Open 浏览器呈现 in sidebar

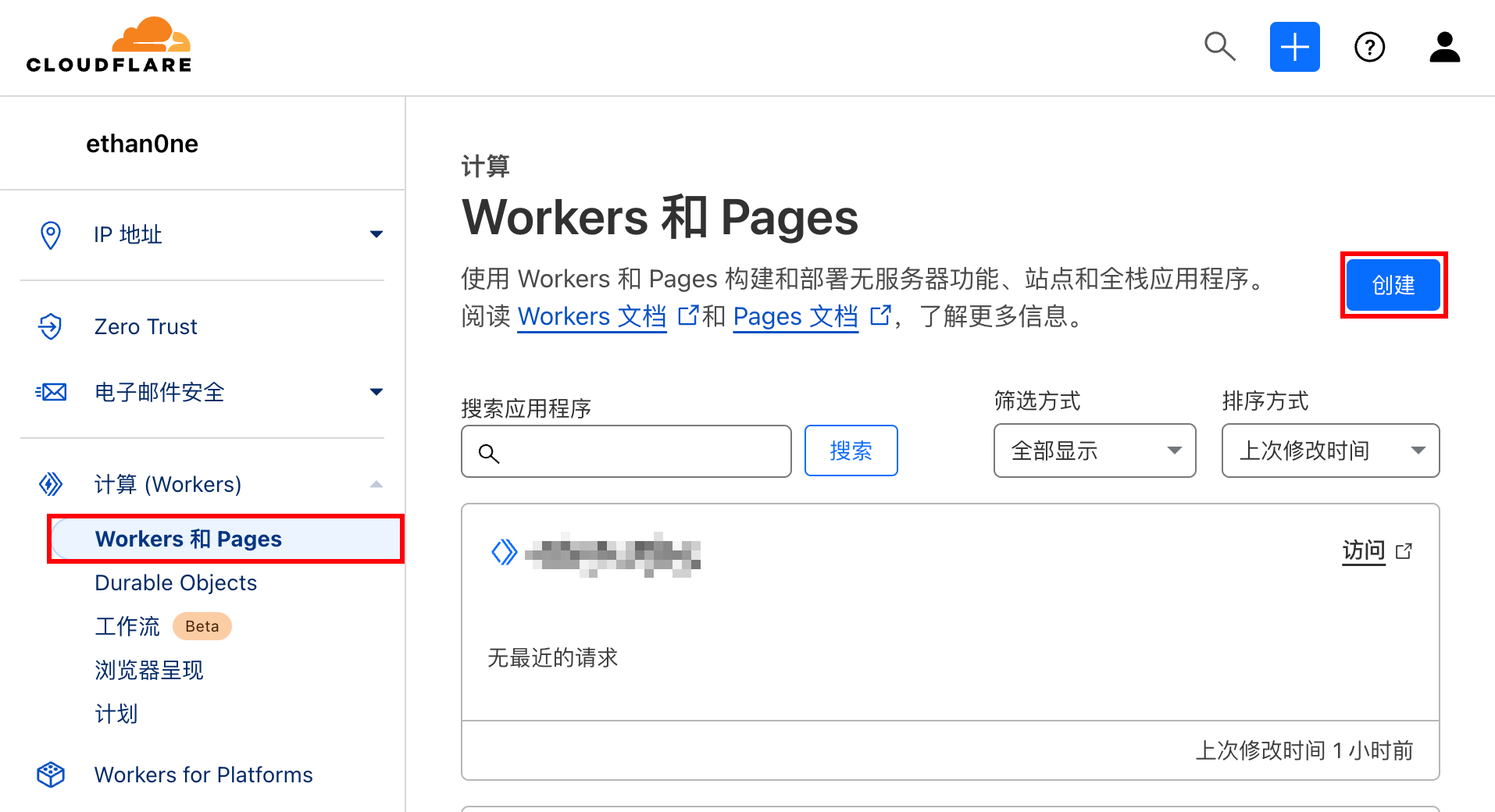point(149,670)
